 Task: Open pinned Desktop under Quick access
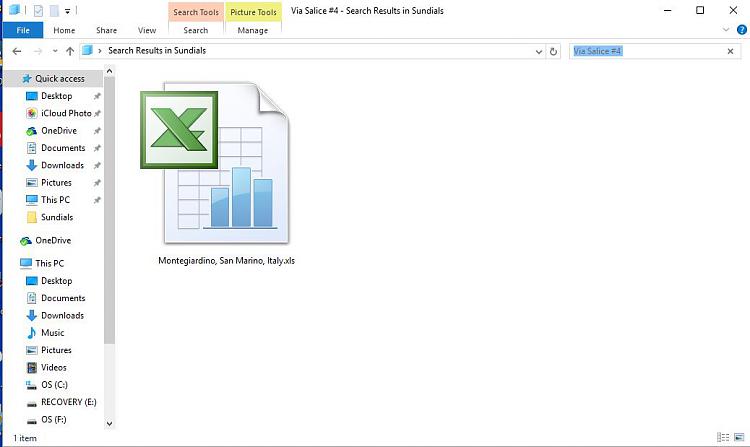(x=56, y=96)
